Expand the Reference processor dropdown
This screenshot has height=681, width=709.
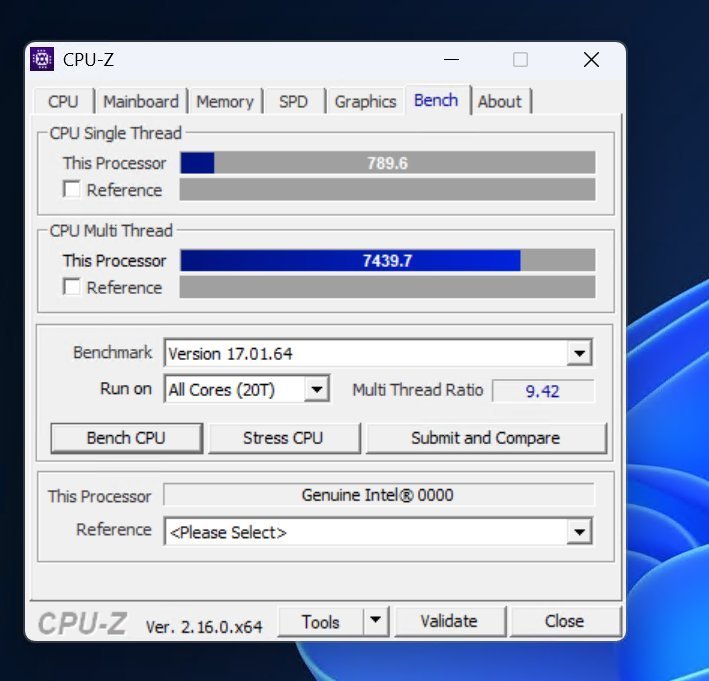click(580, 533)
